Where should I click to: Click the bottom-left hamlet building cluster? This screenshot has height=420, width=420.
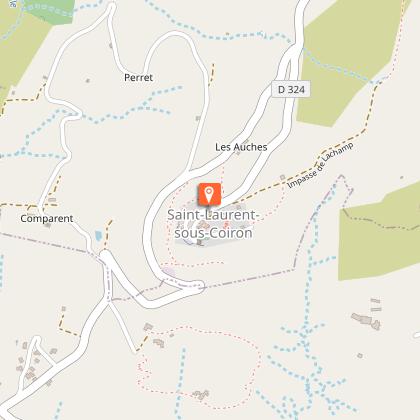click(x=32, y=363)
